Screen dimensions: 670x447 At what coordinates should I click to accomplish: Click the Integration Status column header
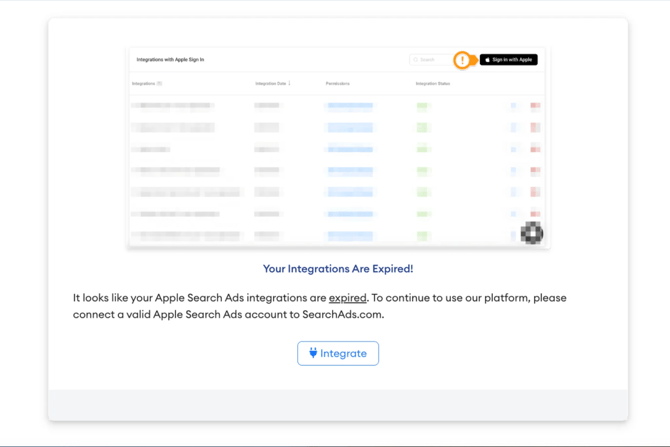coord(433,84)
